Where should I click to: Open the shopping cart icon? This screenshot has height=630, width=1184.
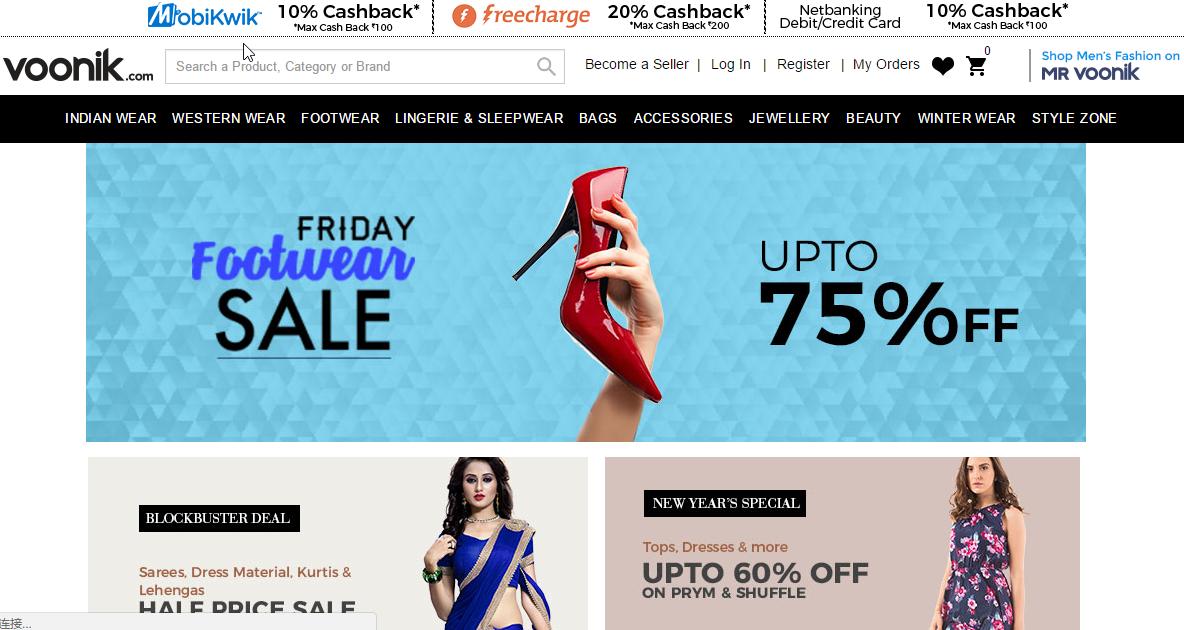976,66
